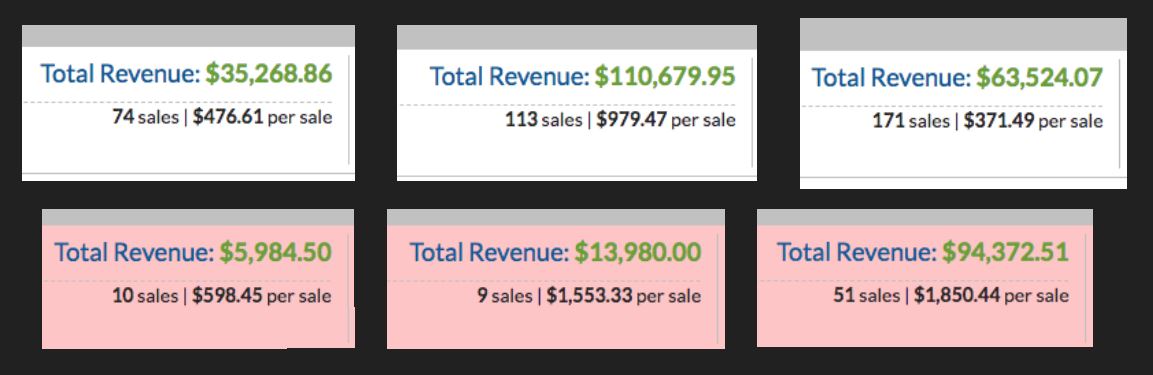Select the 51 sales count

[x=866, y=296]
